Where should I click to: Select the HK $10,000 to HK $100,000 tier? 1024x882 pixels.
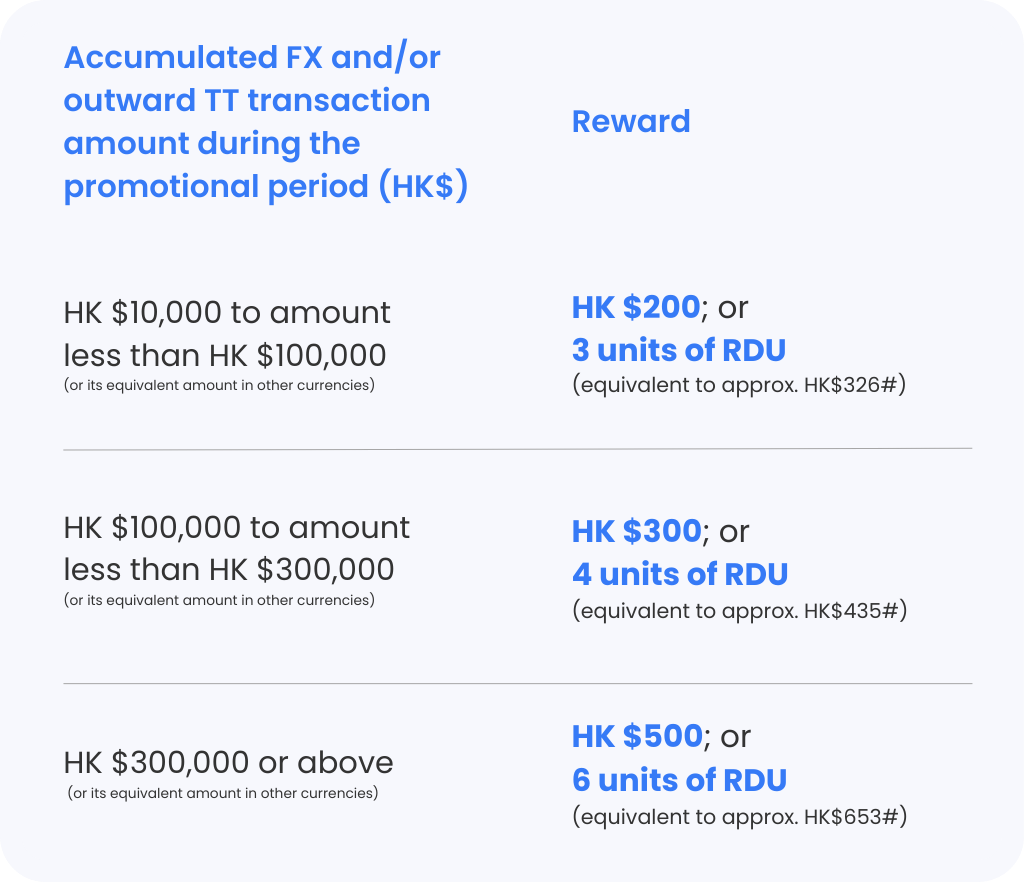227,333
